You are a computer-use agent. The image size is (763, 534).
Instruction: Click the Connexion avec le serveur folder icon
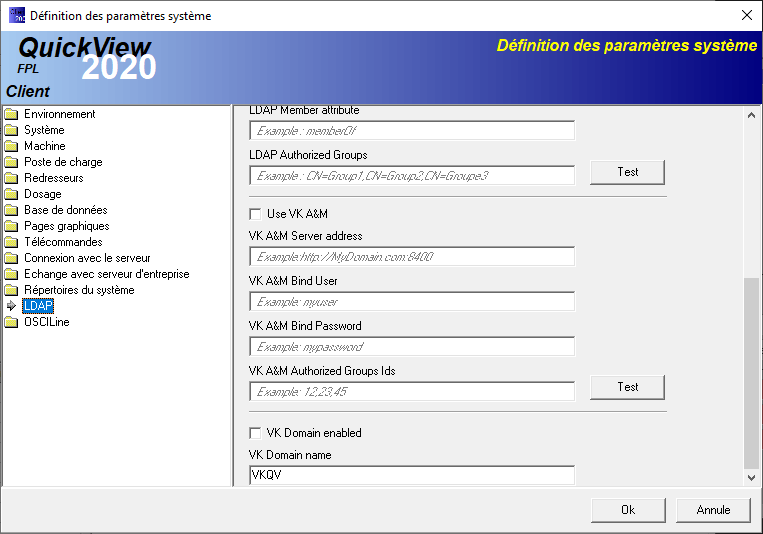11,258
